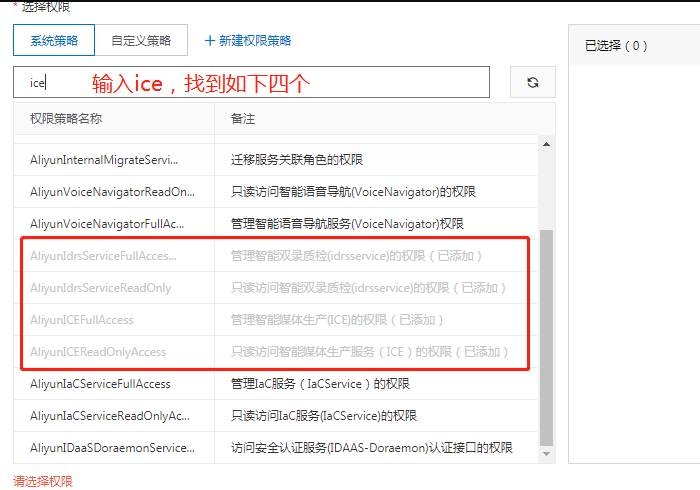Screen dimensions: 700x490
Task: Click the 迁移服务关联角色的权限 remark
Action: [297, 160]
